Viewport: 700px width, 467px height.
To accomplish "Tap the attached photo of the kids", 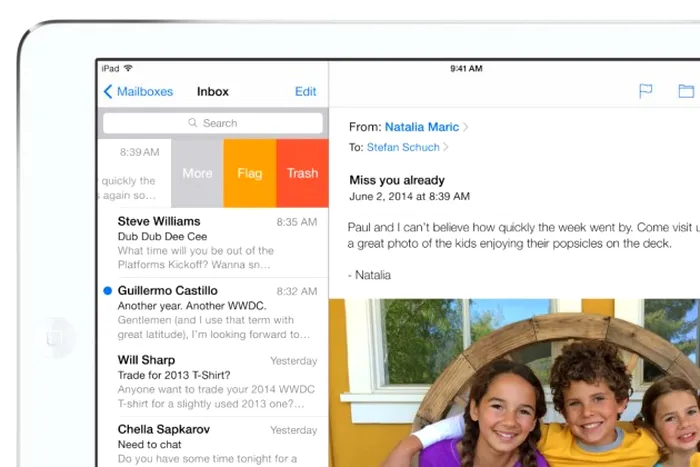I will click(514, 383).
